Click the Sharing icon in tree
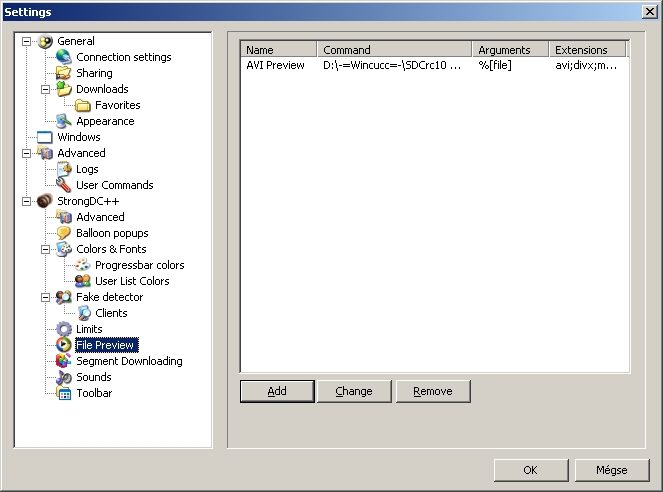This screenshot has height=492, width=663. (64, 73)
